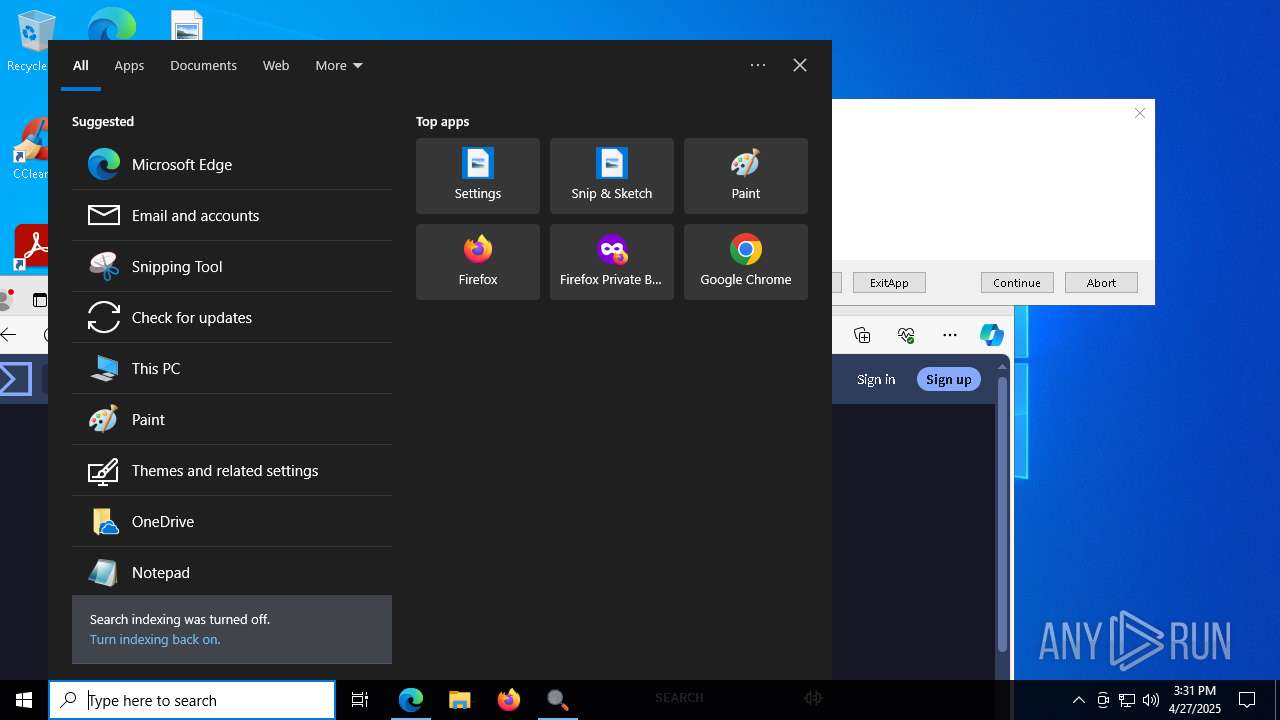Viewport: 1280px width, 720px height.
Task: Open Edge browser essentials heart icon
Action: point(906,335)
